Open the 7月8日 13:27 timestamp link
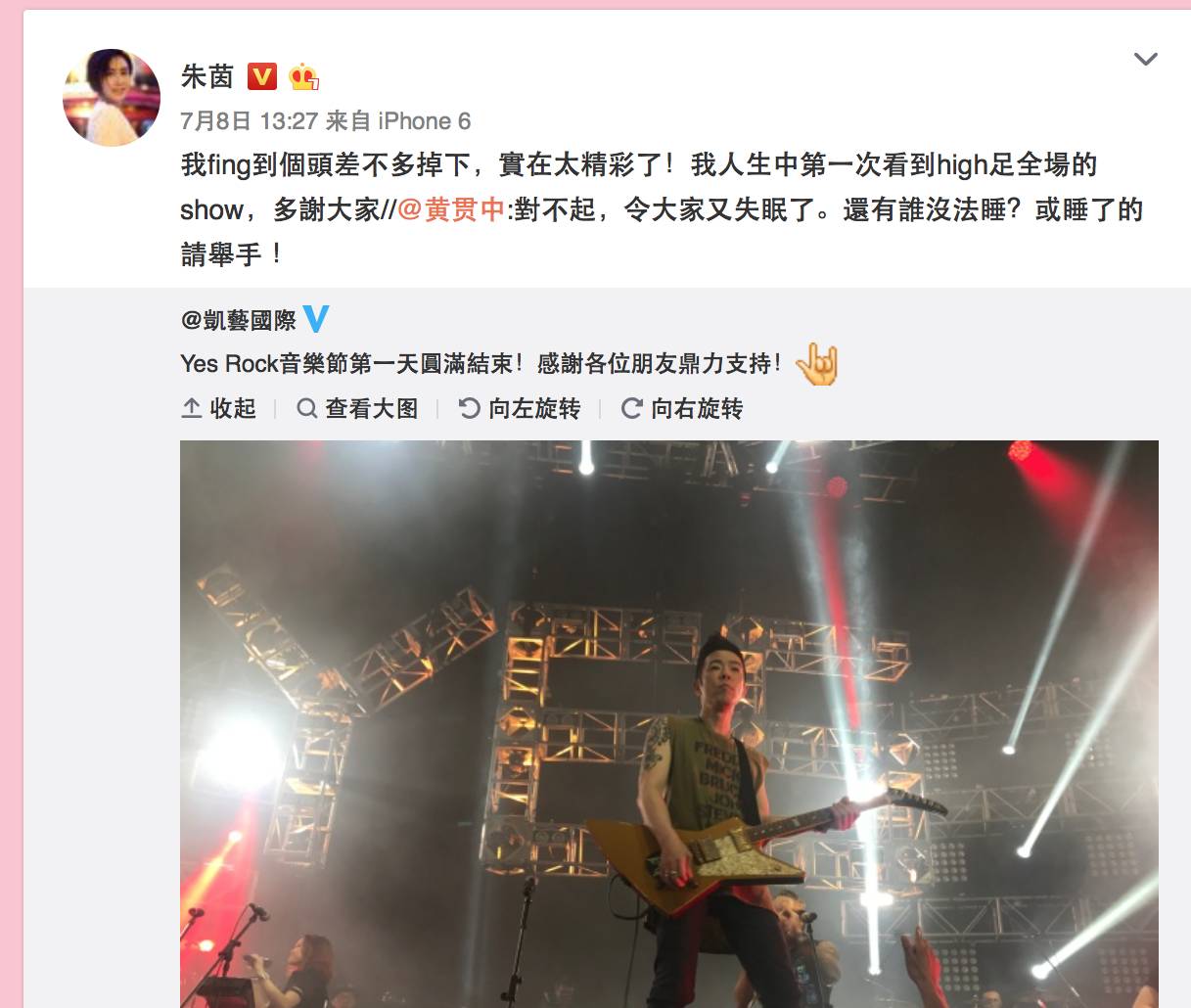Viewport: 1191px width, 1008px height. pyautogui.click(x=250, y=121)
